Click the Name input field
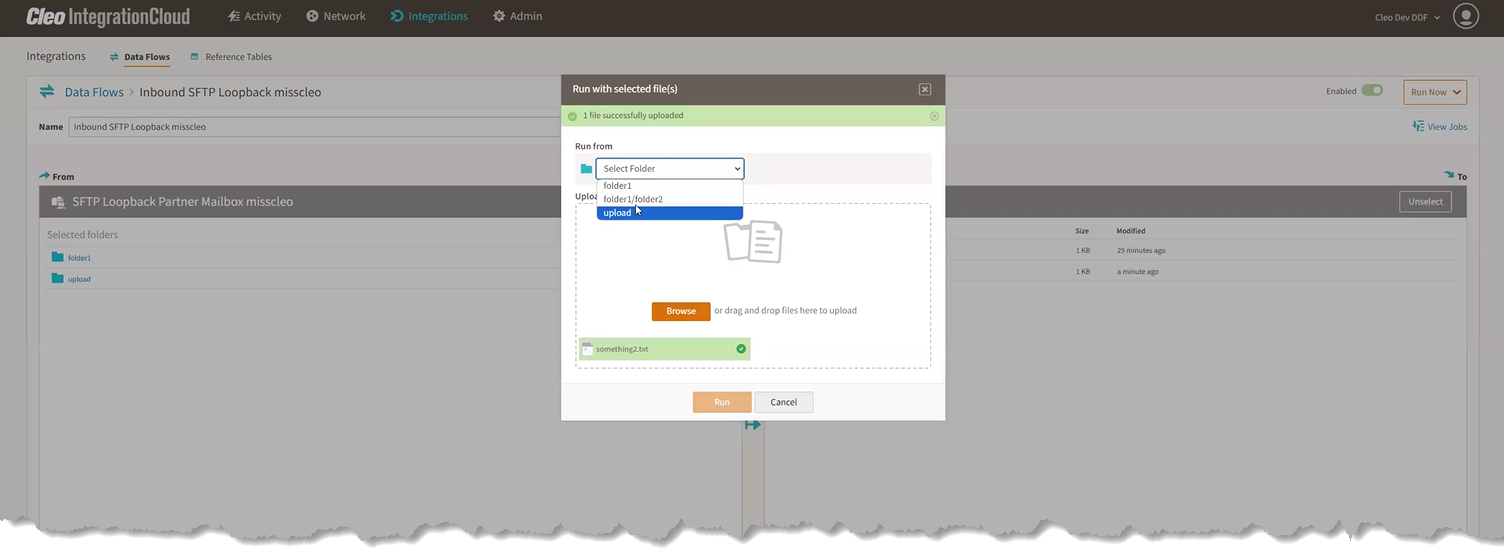1504x548 pixels. coord(315,127)
